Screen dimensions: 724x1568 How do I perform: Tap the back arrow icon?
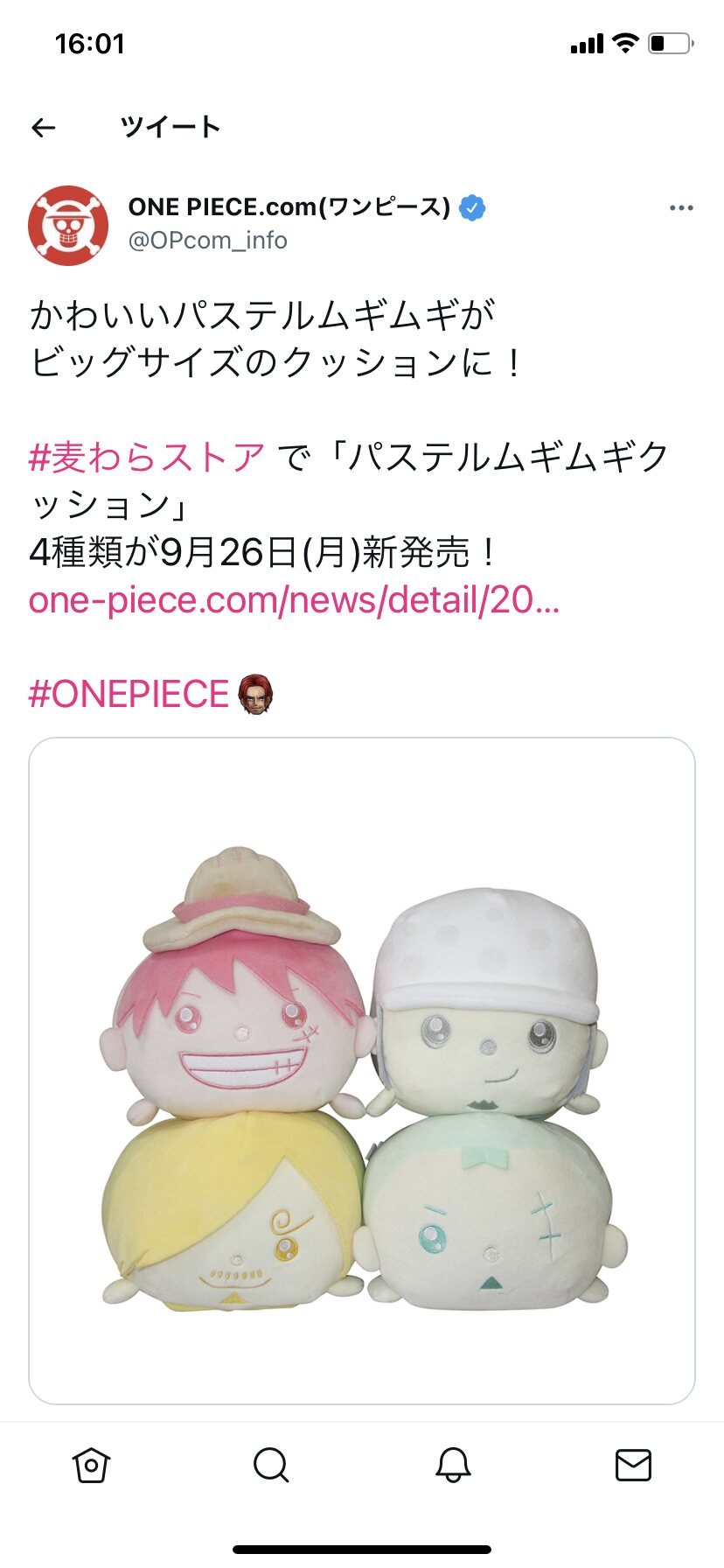coord(43,128)
